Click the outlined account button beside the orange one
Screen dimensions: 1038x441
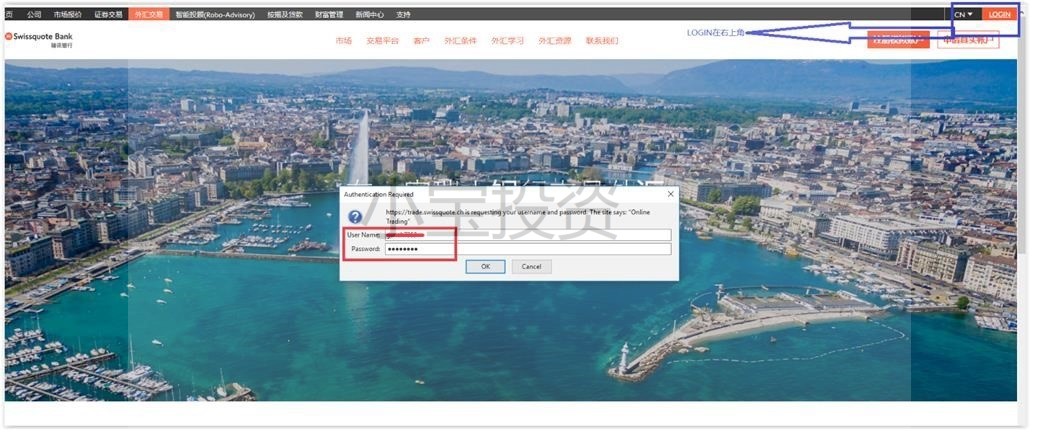[x=967, y=40]
